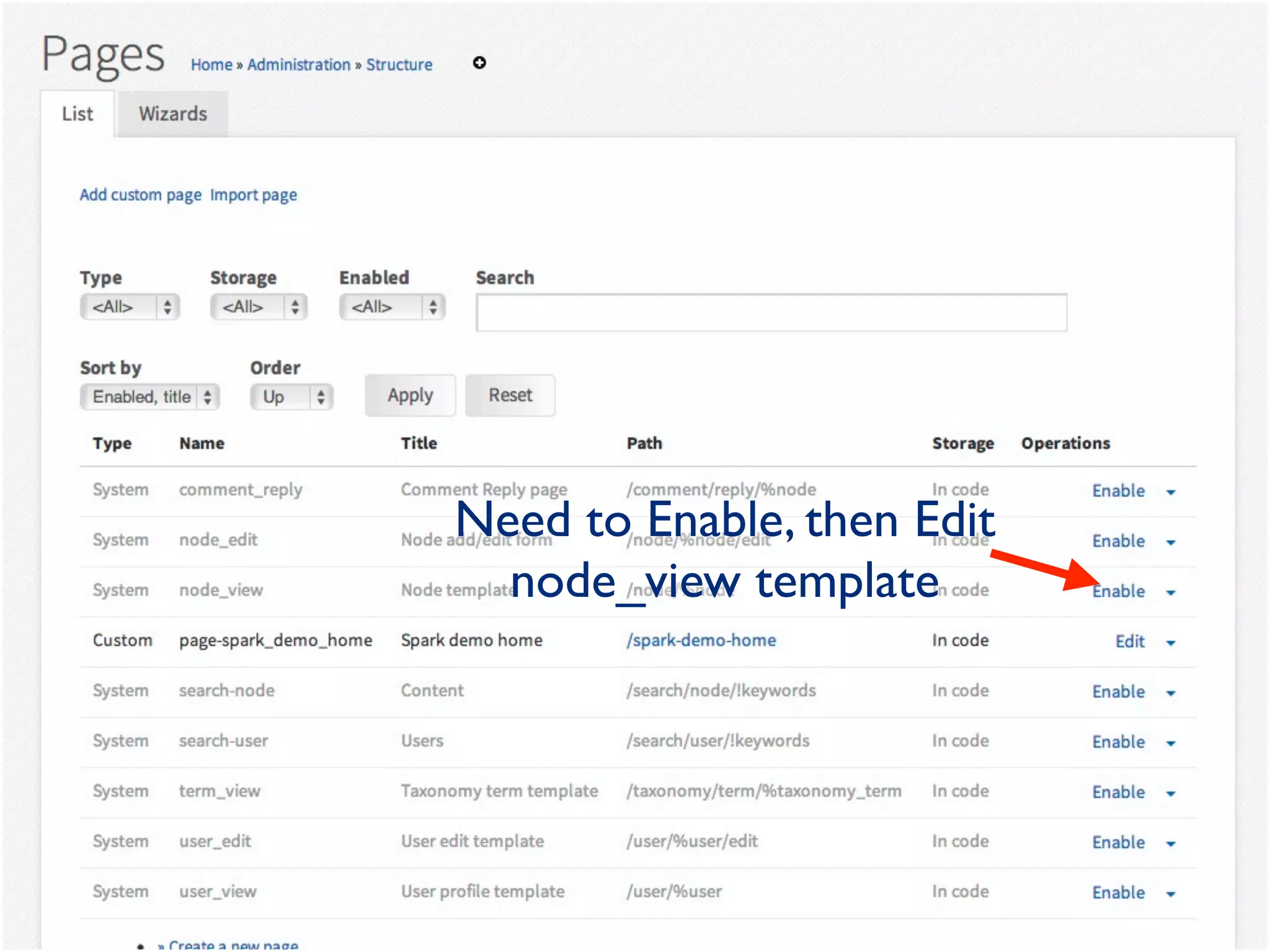This screenshot has height=952, width=1270.
Task: Click the add shortcut plus icon near breadcrumb
Action: pos(479,63)
